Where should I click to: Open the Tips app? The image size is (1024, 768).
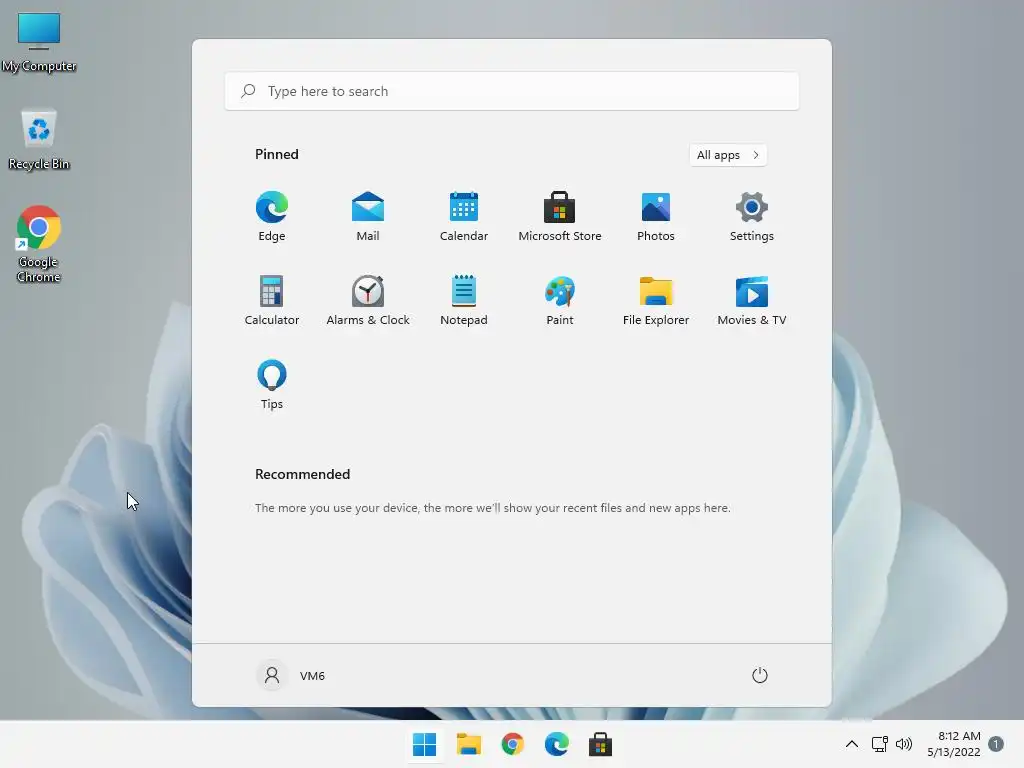tap(272, 385)
